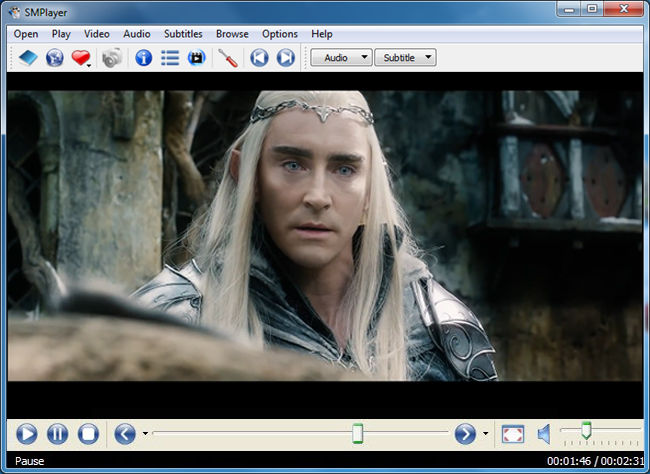Click the Previous track toolbar icon
Image resolution: width=650 pixels, height=474 pixels.
pyautogui.click(x=259, y=58)
